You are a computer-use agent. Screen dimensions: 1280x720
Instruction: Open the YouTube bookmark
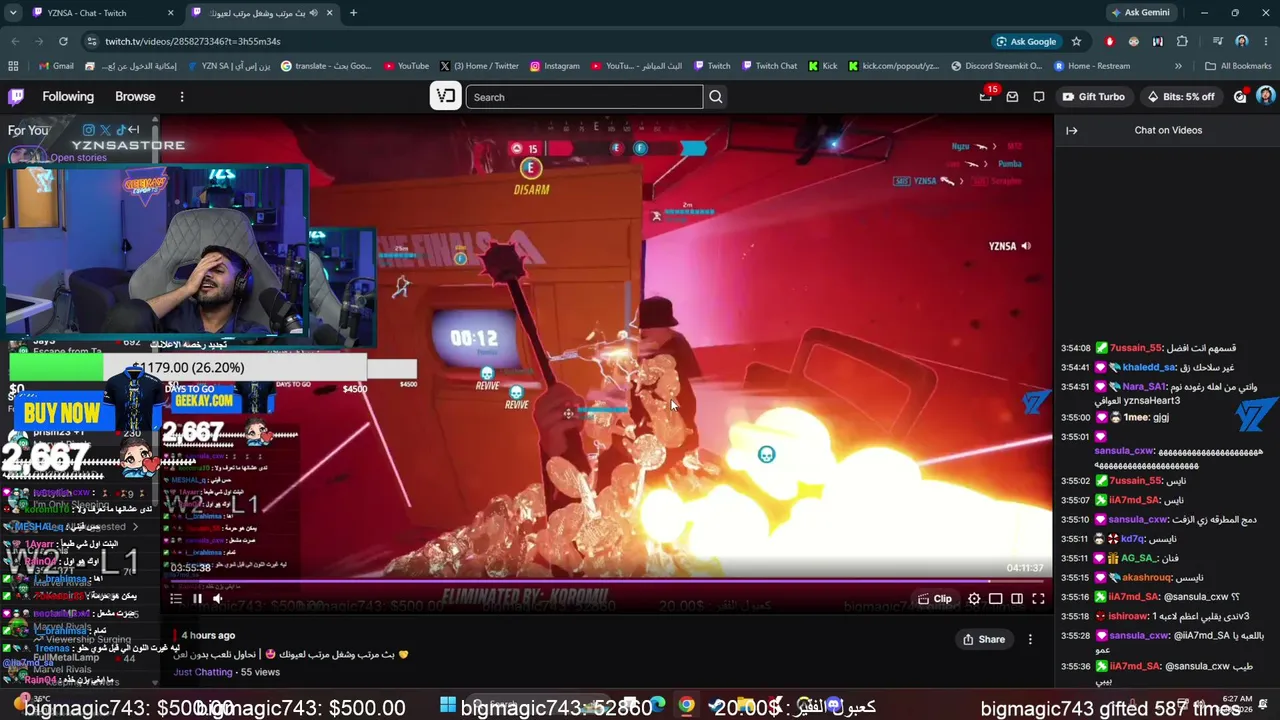point(406,66)
